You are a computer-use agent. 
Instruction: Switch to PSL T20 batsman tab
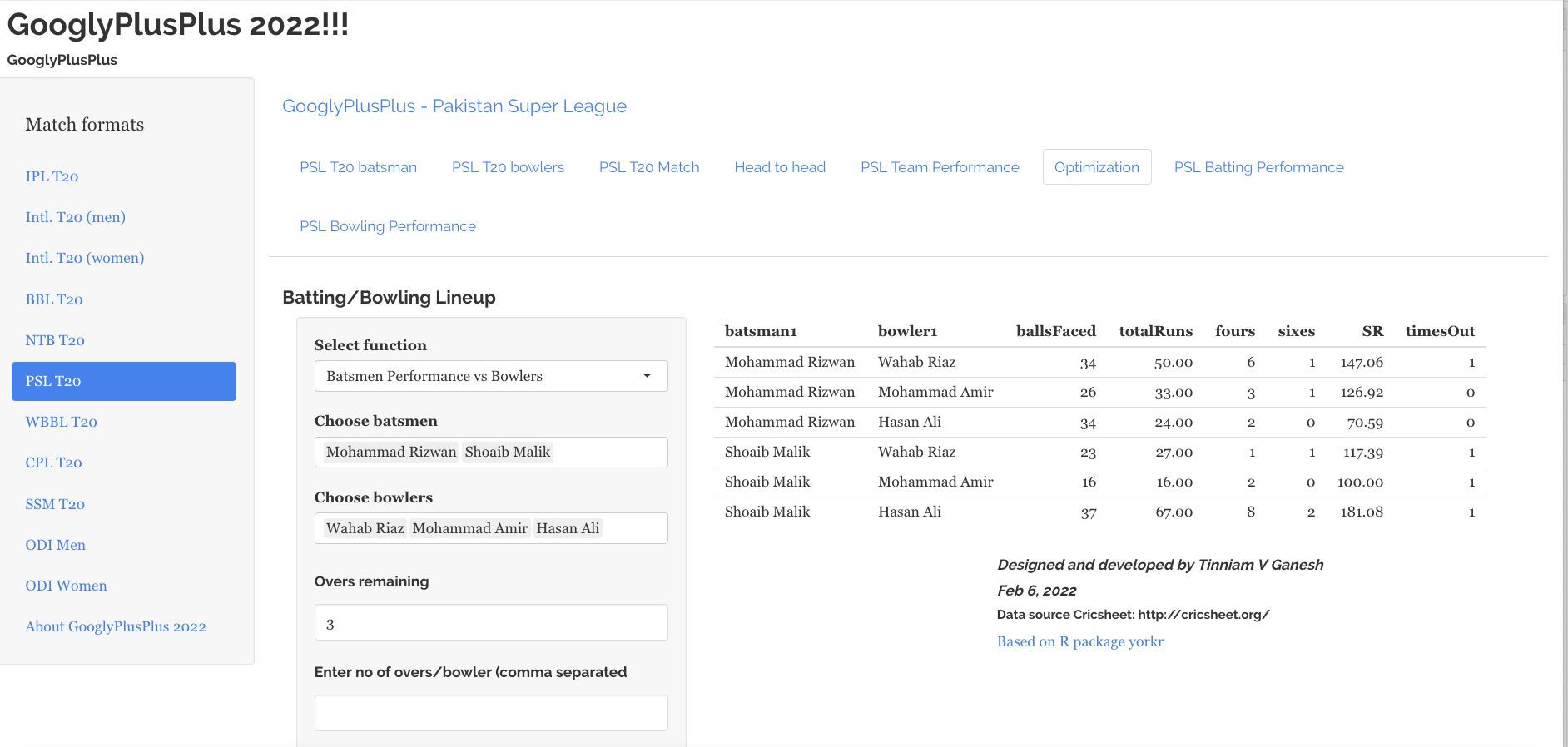click(x=358, y=167)
